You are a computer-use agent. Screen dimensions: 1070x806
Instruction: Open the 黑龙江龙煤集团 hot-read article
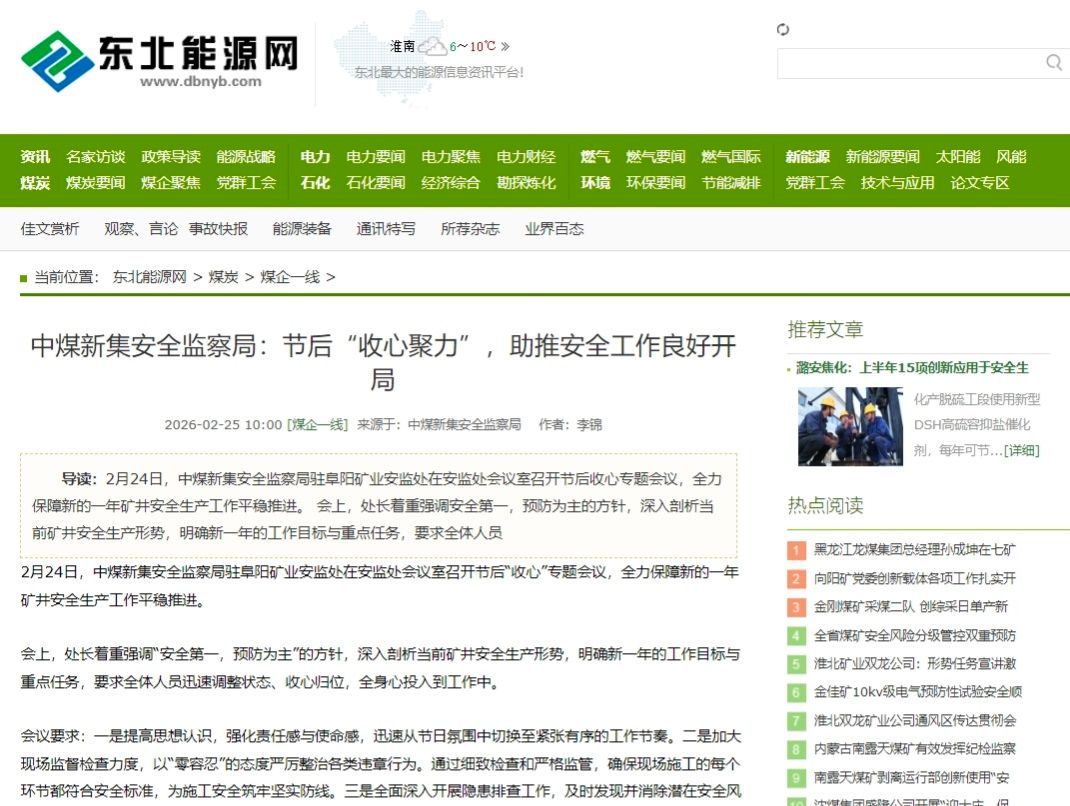coord(914,550)
